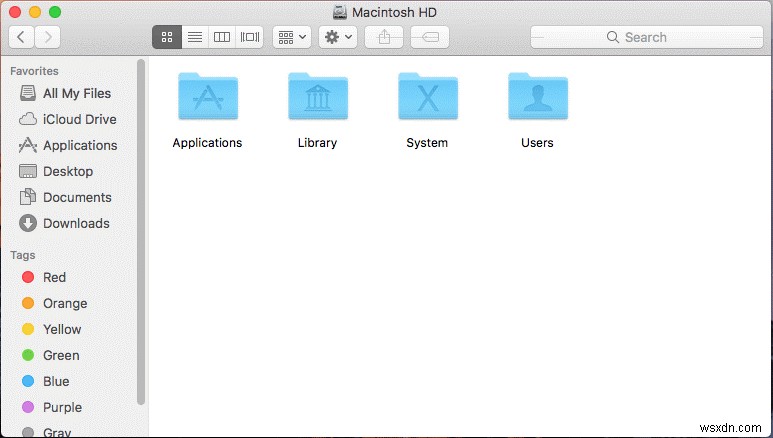Image resolution: width=773 pixels, height=438 pixels.
Task: Click the "Red" tag label
Action: 54,277
